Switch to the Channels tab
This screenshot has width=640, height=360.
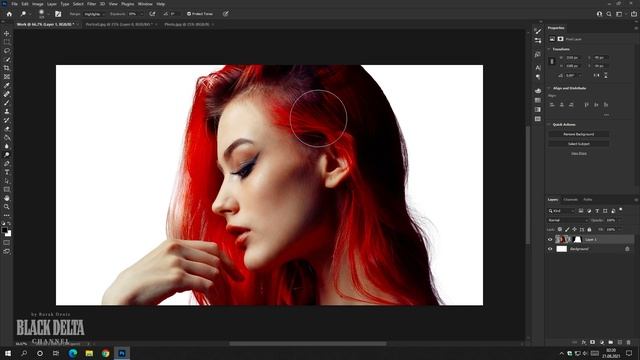(570, 200)
